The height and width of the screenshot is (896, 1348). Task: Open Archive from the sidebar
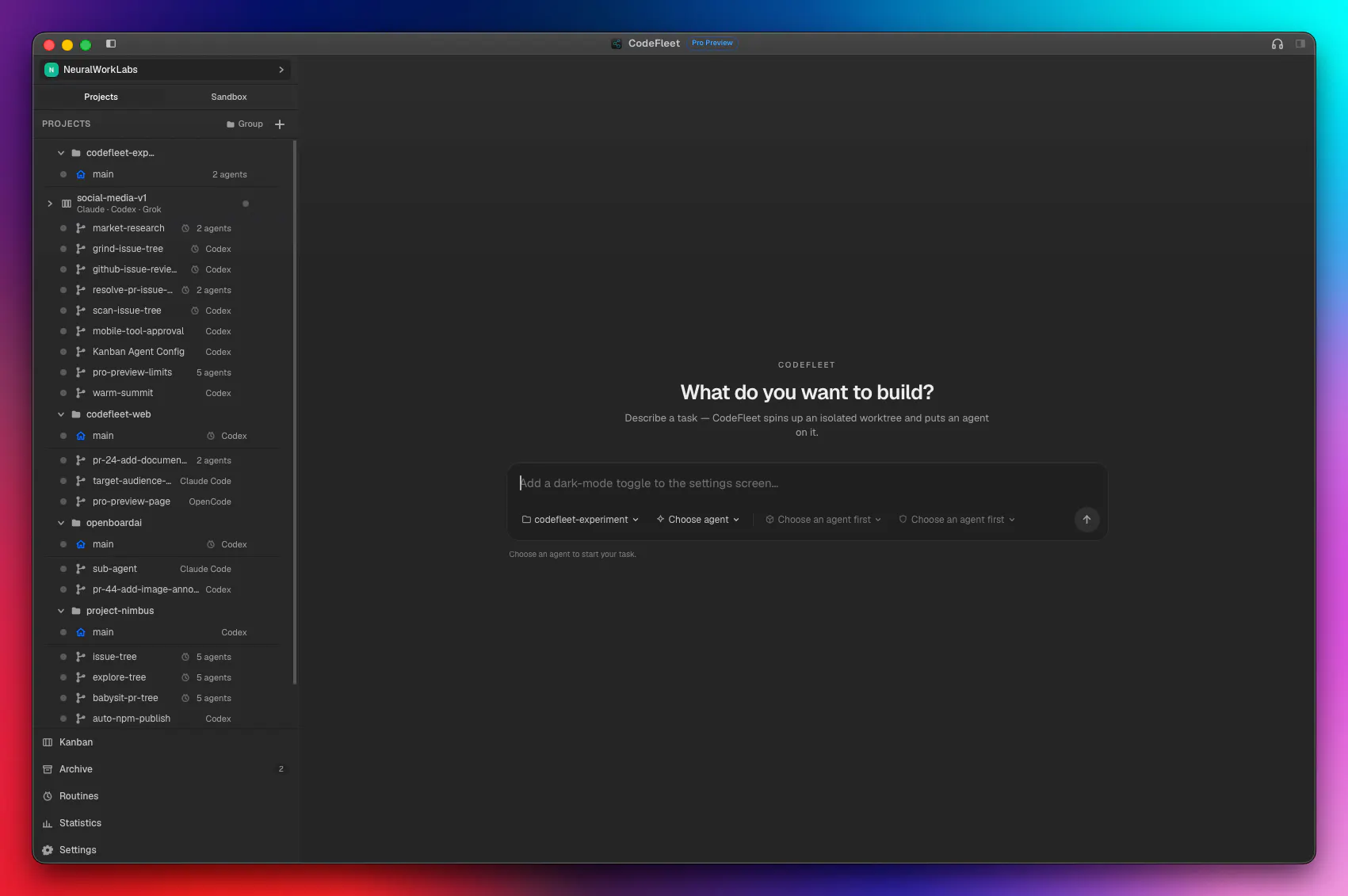(164, 769)
